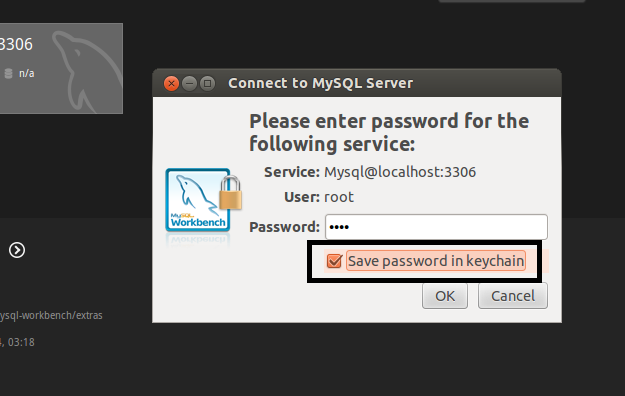Click the database cylinder icon beside n/a
Viewport: 625px width, 396px height.
coord(8,73)
